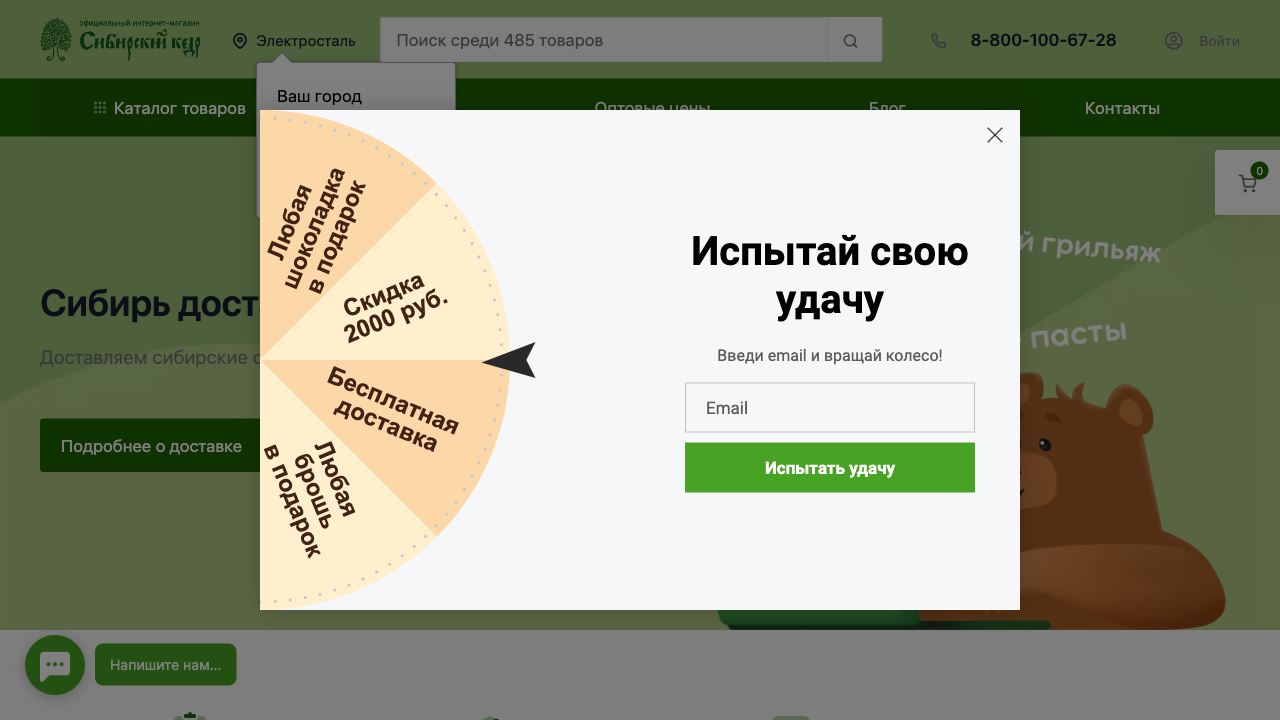1280x720 pixels.
Task: Click the wheel pointer arrow
Action: (509, 360)
